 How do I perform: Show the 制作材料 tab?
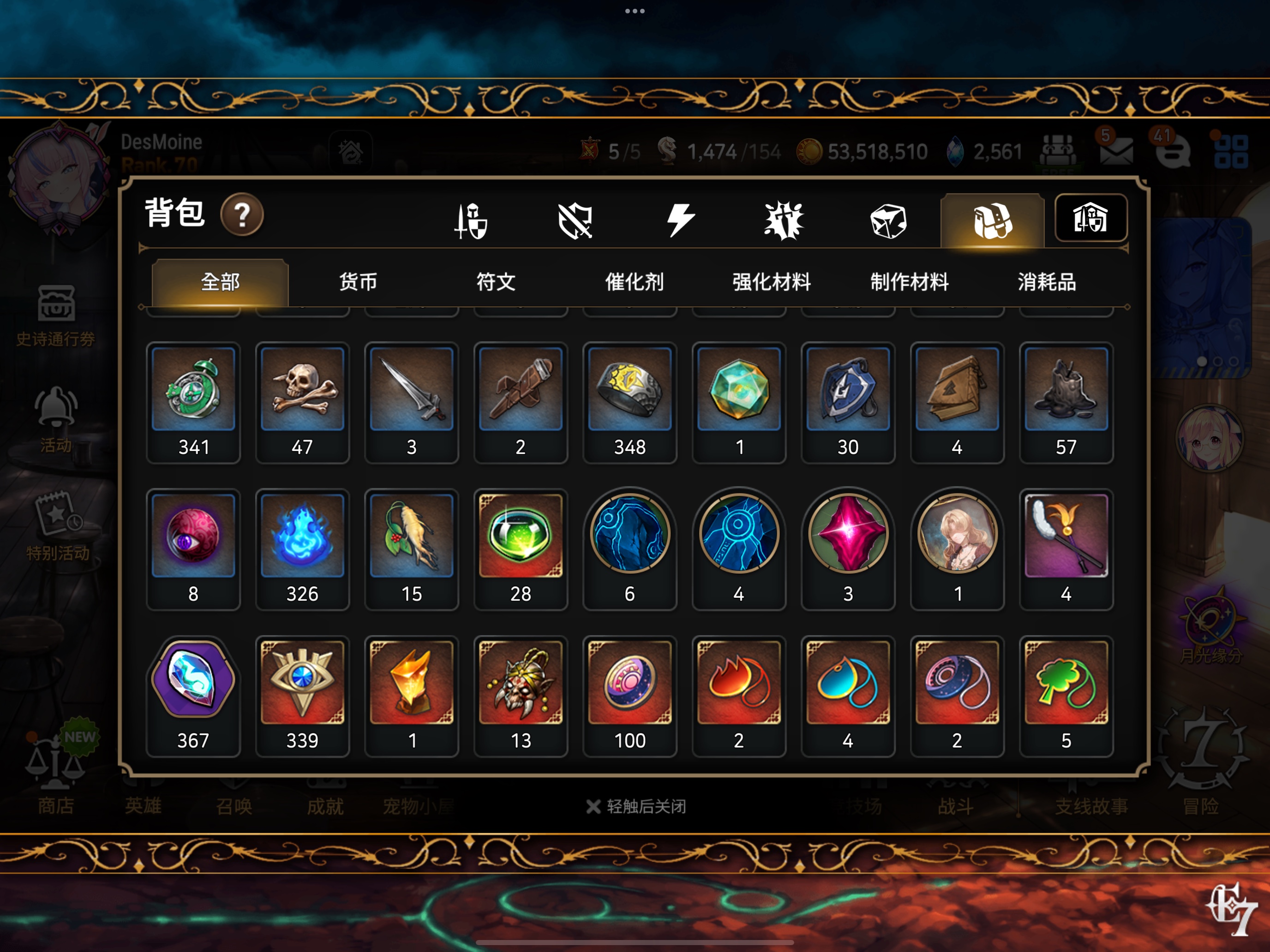pyautogui.click(x=910, y=282)
